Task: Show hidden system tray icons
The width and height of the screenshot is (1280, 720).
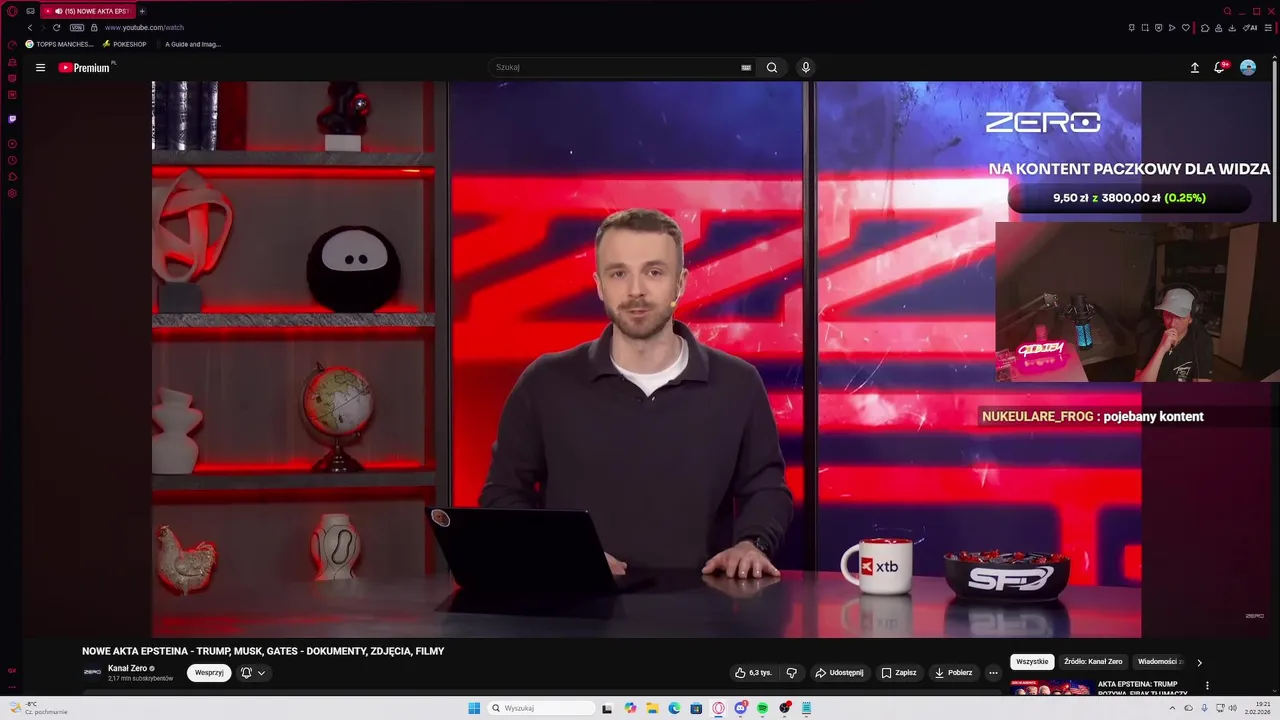Action: 1173,708
